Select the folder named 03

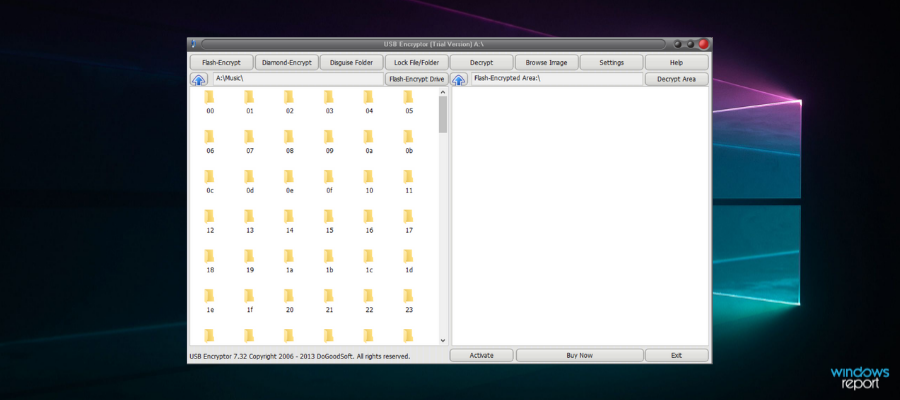point(329,102)
